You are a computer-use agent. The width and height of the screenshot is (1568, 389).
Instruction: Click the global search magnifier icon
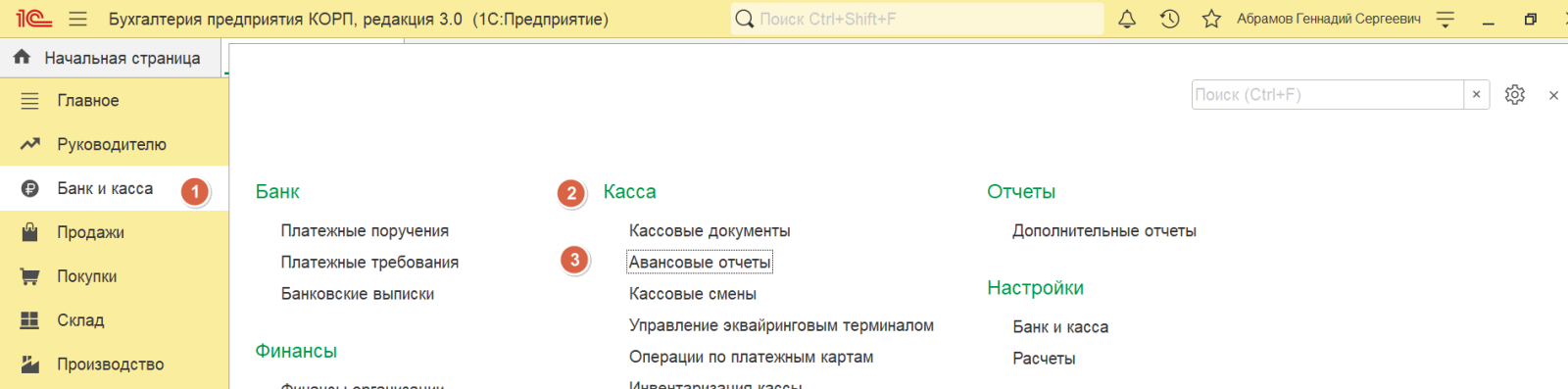745,19
